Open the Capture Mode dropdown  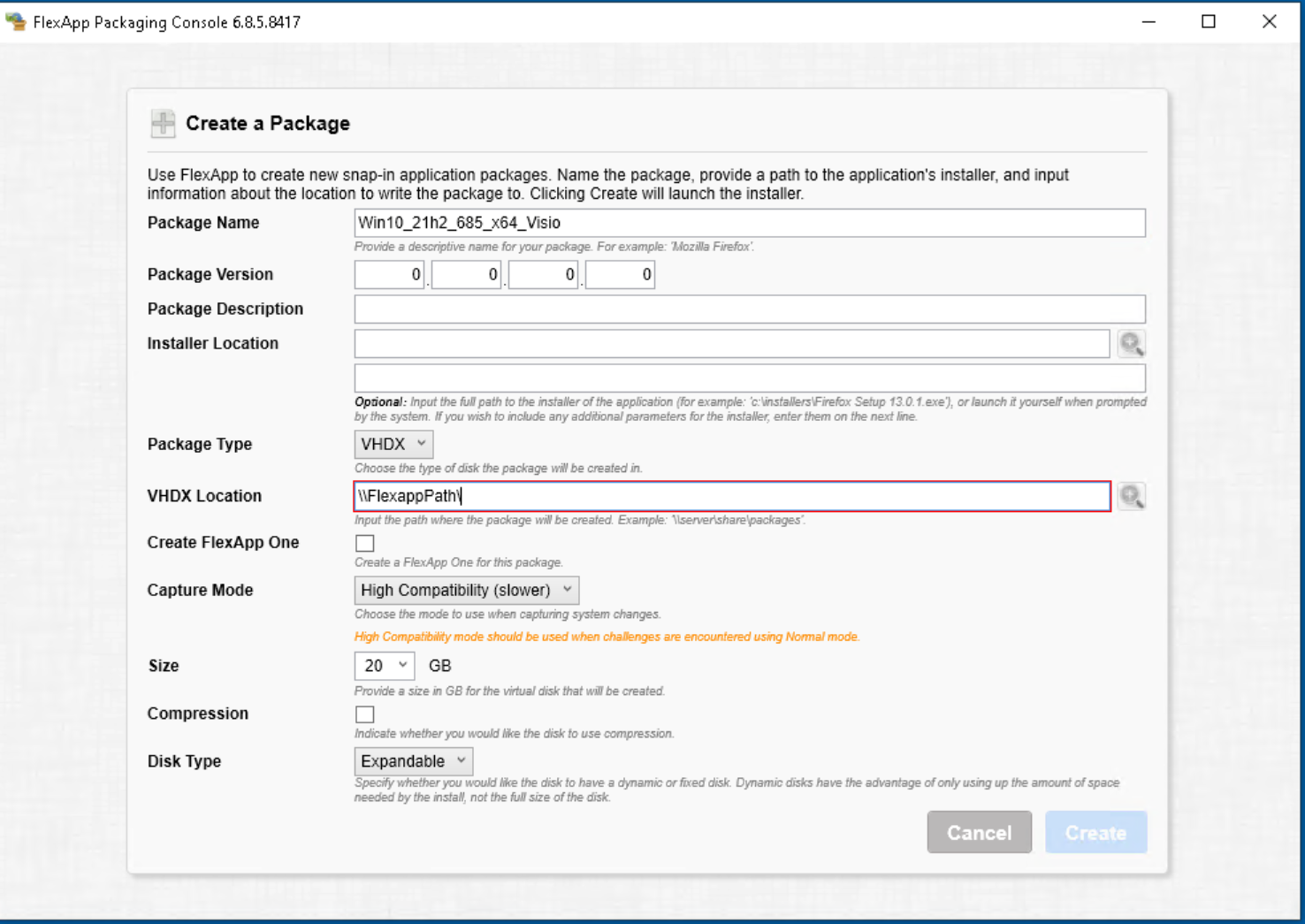(x=467, y=590)
